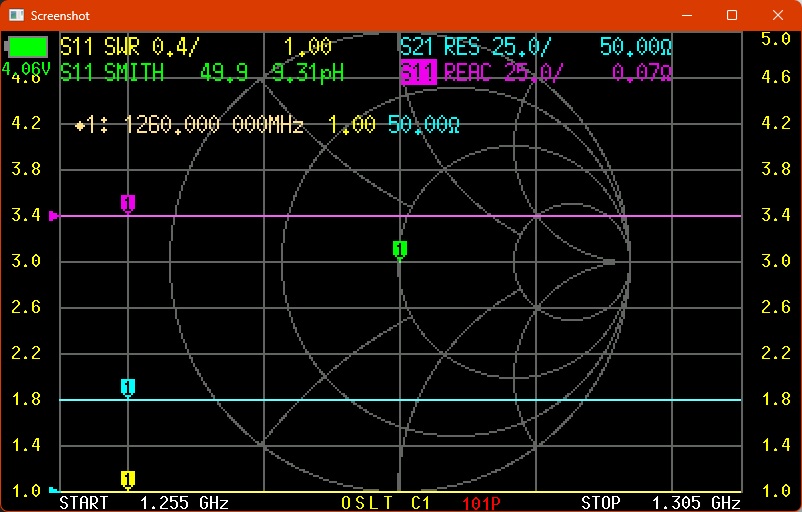Minimize the Screenshot window
The height and width of the screenshot is (512, 802).
686,15
